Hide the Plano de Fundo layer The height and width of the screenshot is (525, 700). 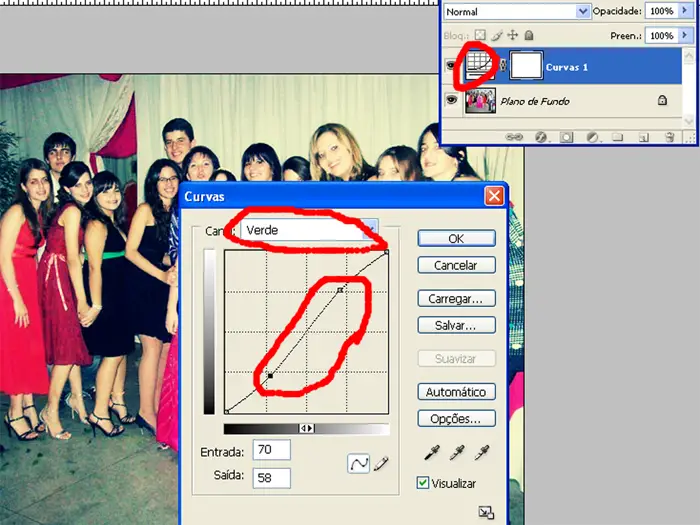coord(451,100)
